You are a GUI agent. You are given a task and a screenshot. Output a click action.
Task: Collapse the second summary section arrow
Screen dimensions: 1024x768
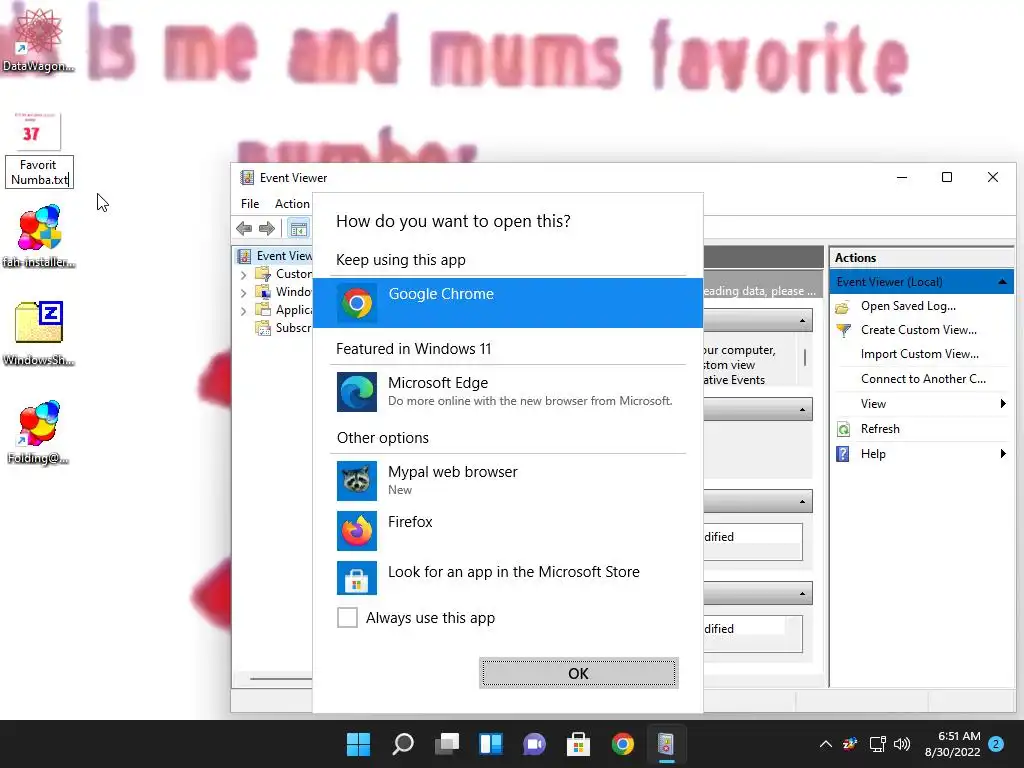802,410
